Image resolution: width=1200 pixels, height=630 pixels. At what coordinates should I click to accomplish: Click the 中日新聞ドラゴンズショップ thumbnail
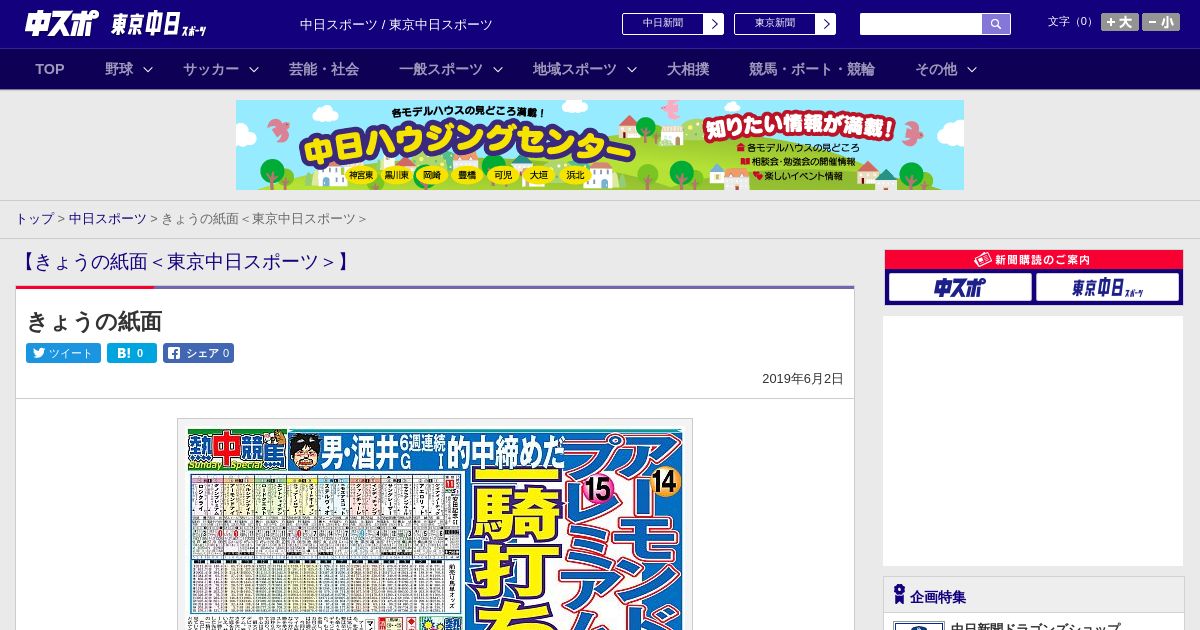pyautogui.click(x=919, y=626)
